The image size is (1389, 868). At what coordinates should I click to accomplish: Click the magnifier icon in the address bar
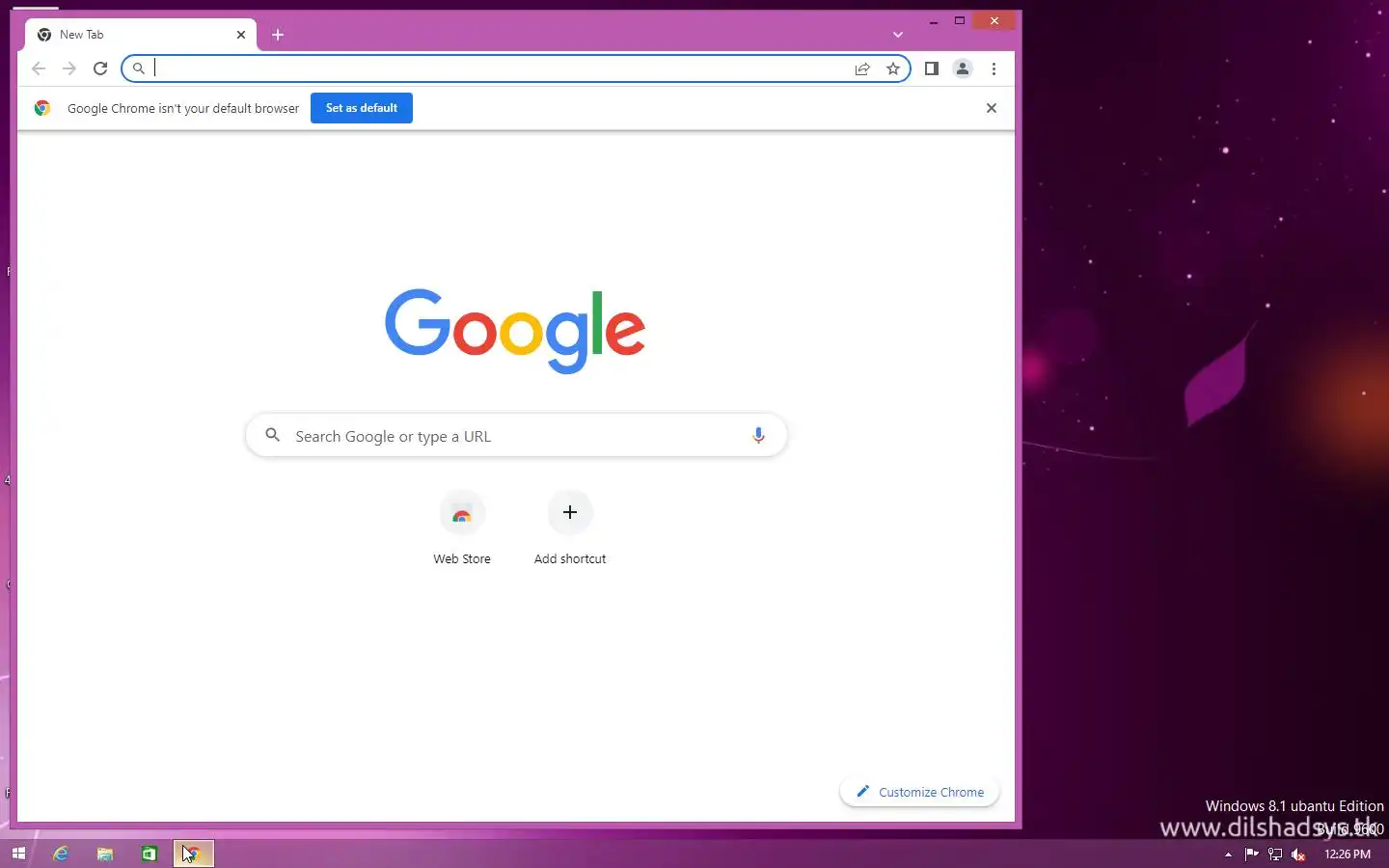coord(139,68)
